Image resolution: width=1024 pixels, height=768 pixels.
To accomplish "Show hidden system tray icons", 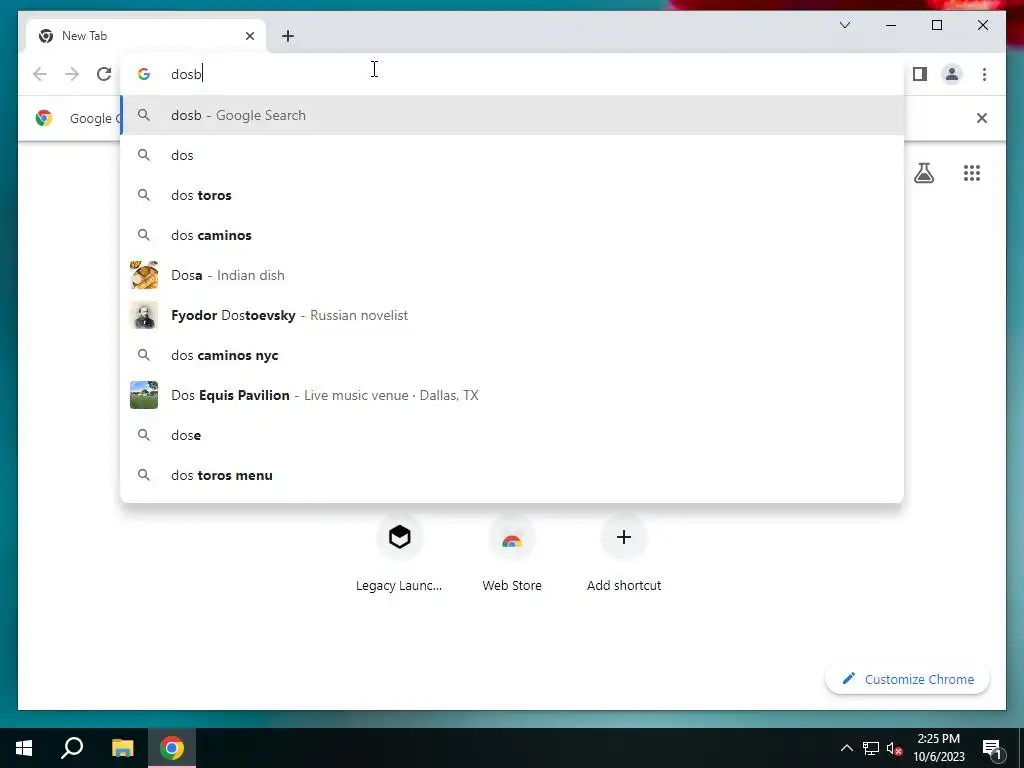I will coord(846,748).
